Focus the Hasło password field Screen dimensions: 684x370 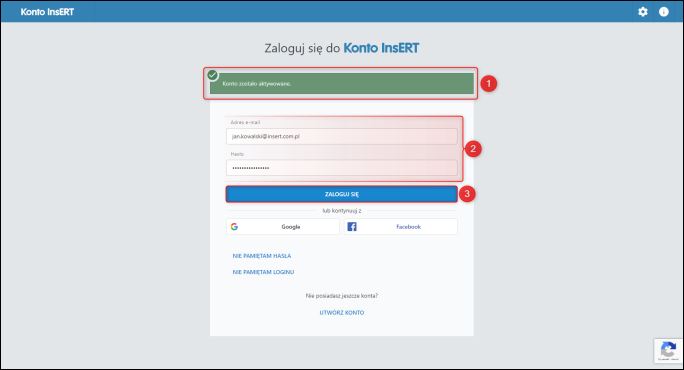coord(342,168)
